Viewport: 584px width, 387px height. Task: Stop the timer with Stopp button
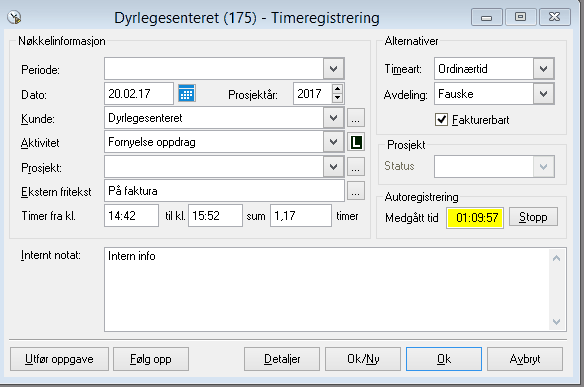click(533, 217)
